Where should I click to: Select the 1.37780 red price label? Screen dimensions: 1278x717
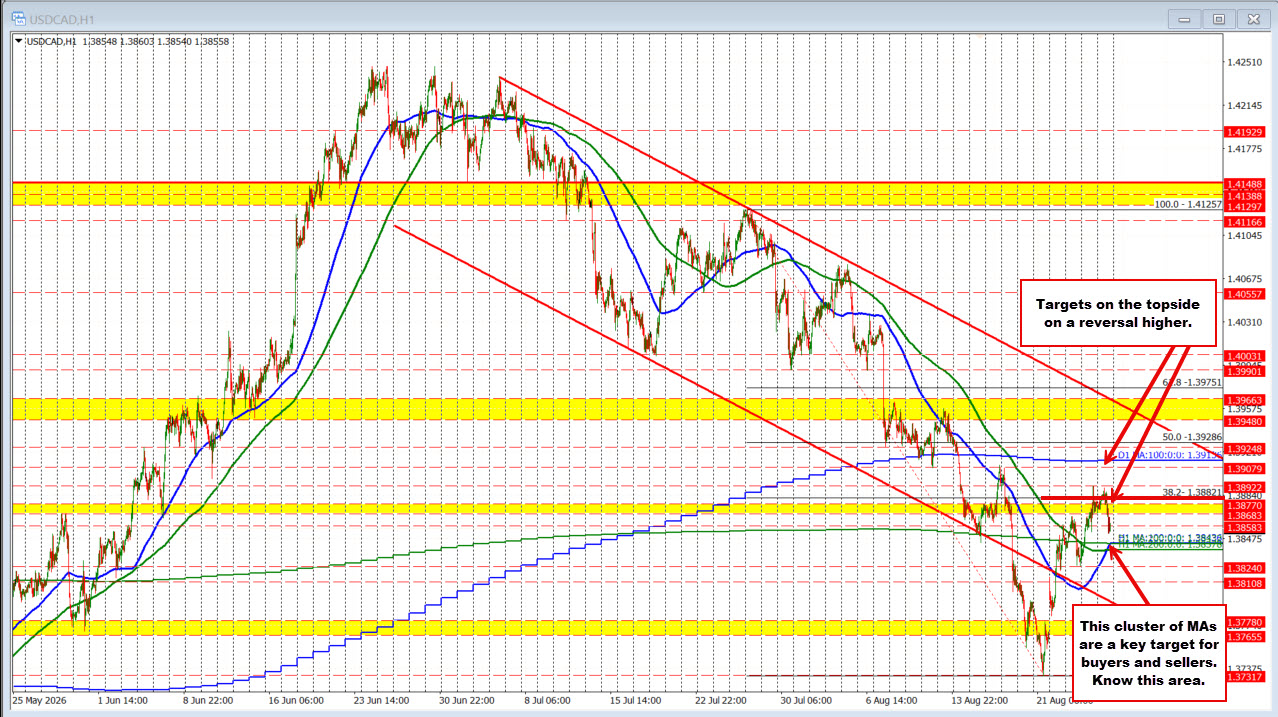(1246, 622)
